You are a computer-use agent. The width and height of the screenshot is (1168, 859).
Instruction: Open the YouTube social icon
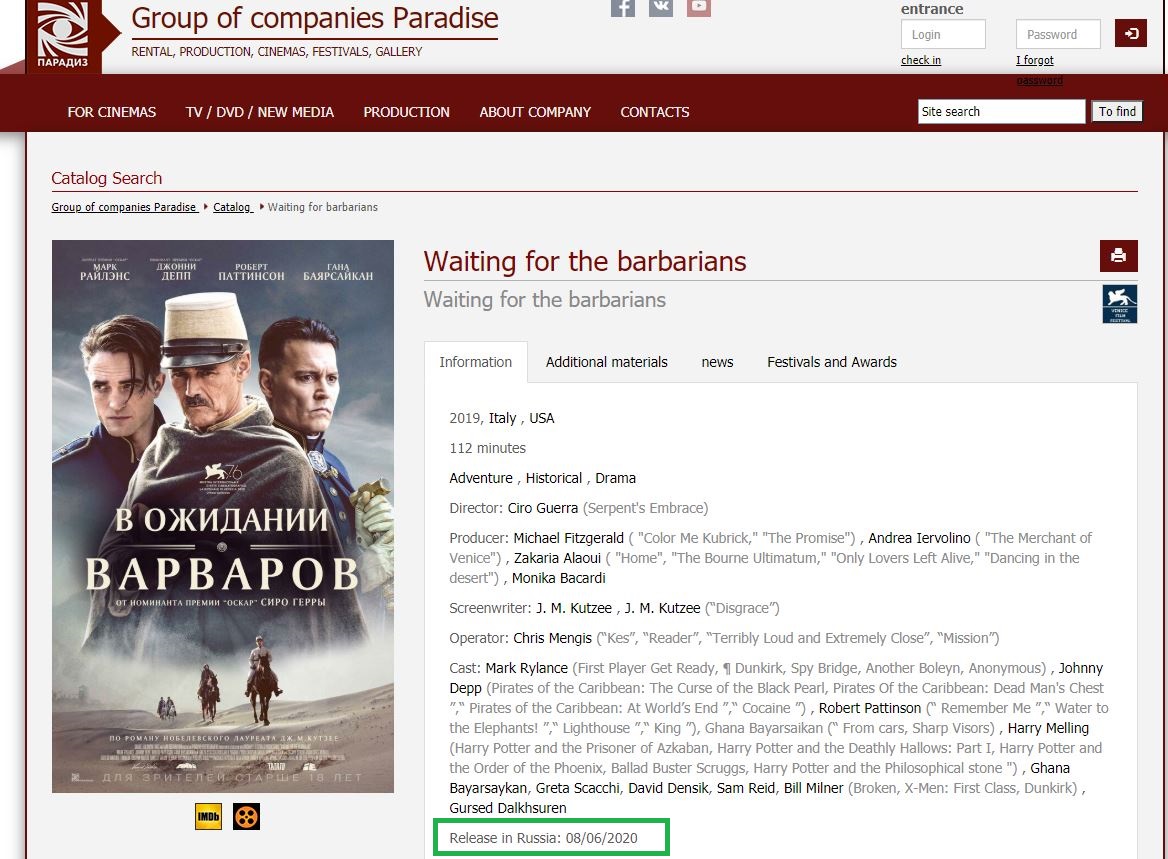(699, 7)
